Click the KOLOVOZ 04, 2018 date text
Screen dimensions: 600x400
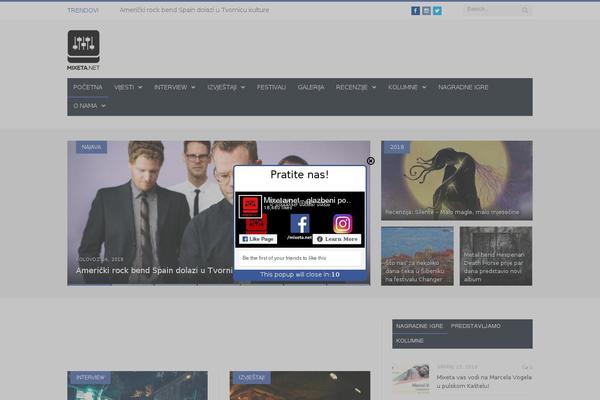click(x=99, y=259)
